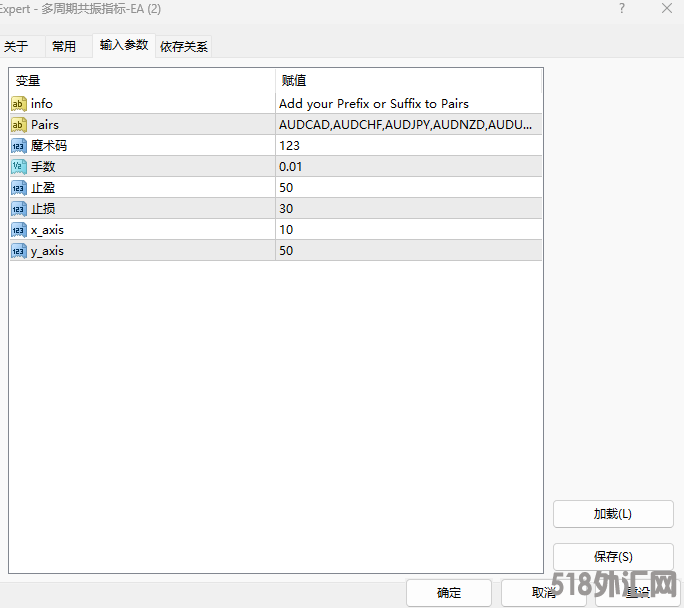
Task: Click the integer icon beside 魔术码
Action: pyautogui.click(x=18, y=146)
